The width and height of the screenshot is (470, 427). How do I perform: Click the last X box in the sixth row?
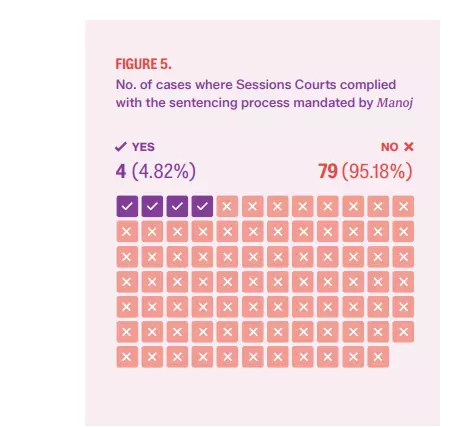[x=403, y=332]
